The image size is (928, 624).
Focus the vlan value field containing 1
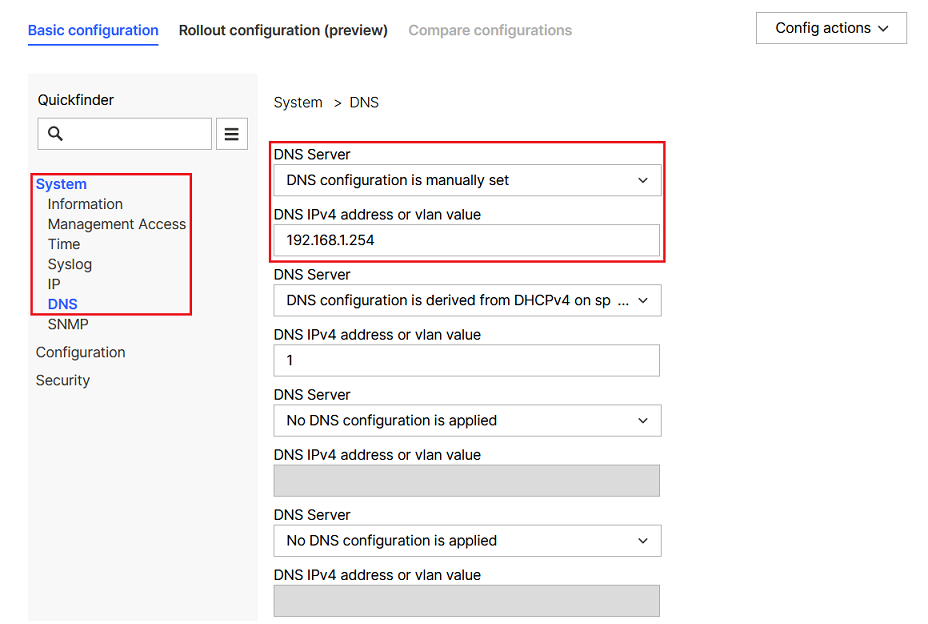pos(466,360)
